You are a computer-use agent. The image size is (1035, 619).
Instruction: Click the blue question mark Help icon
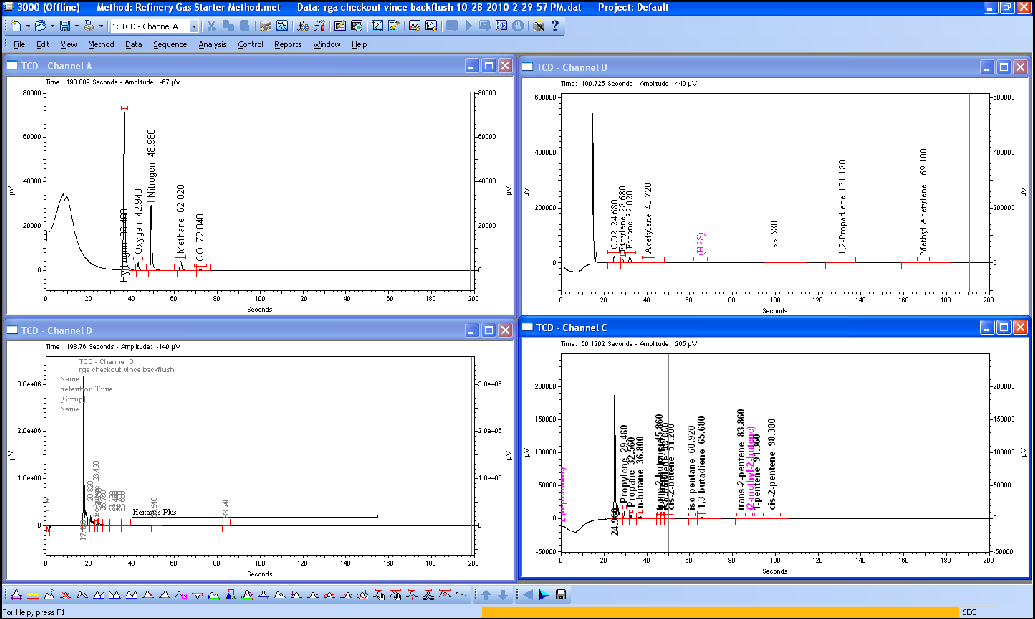(555, 26)
